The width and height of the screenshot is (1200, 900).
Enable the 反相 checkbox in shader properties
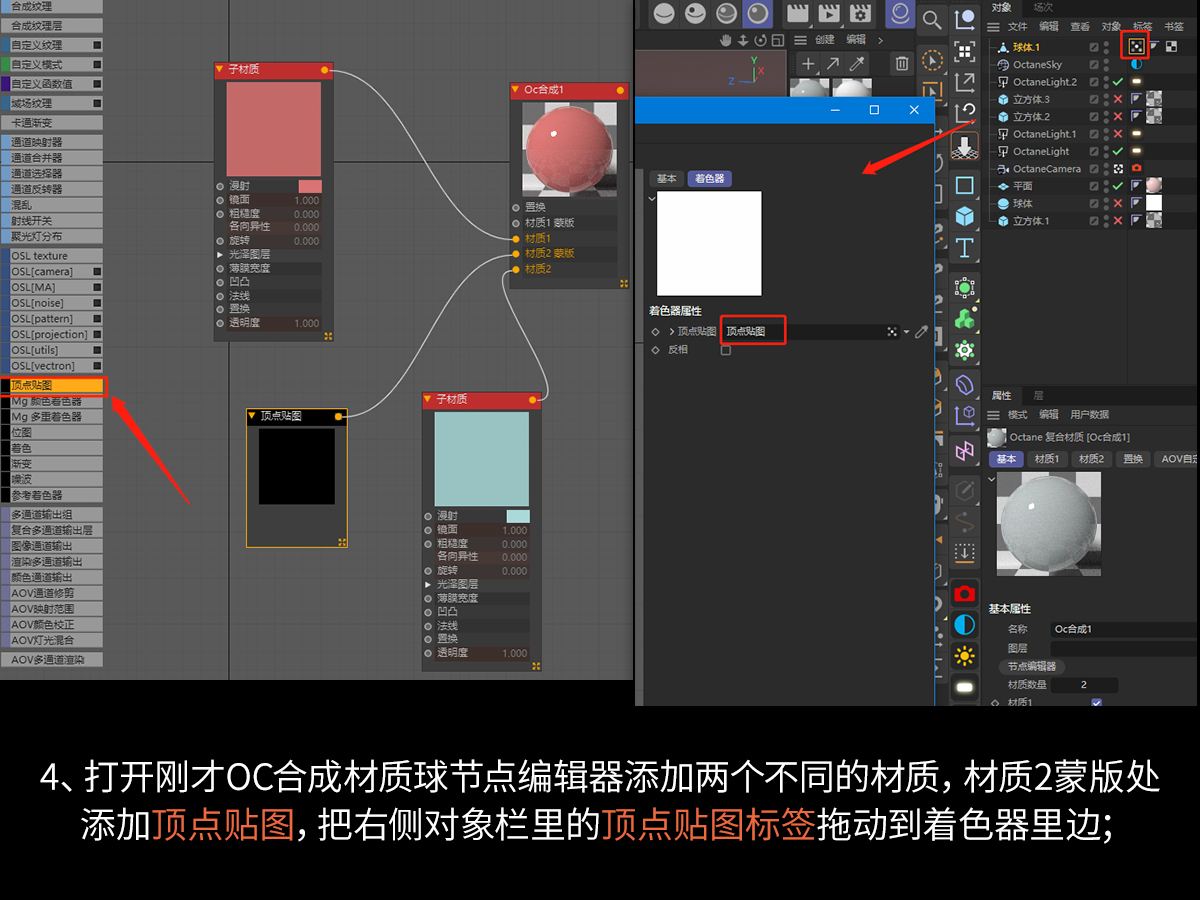(725, 351)
